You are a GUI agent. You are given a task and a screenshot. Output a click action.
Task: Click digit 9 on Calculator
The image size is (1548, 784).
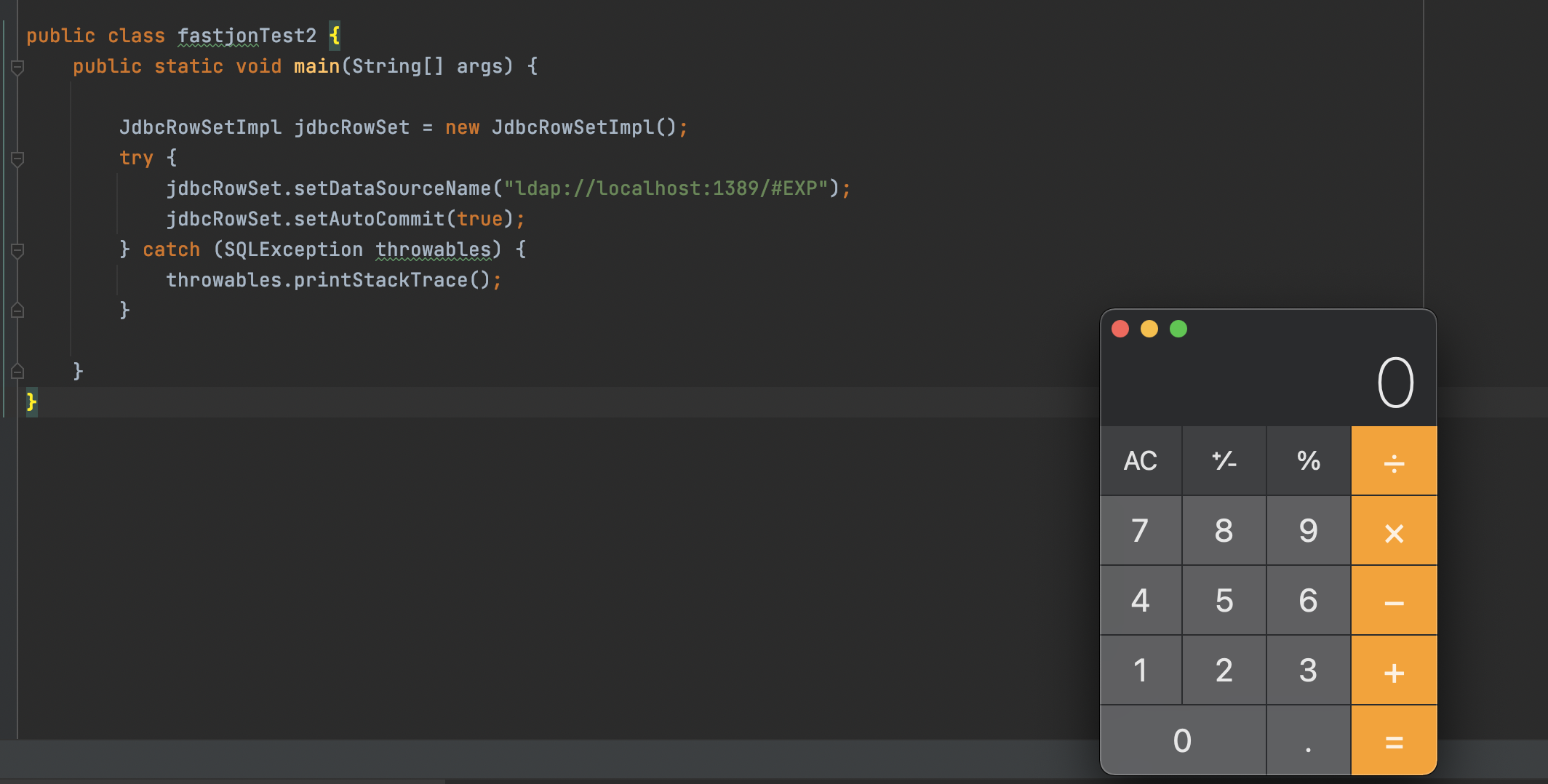coord(1309,531)
